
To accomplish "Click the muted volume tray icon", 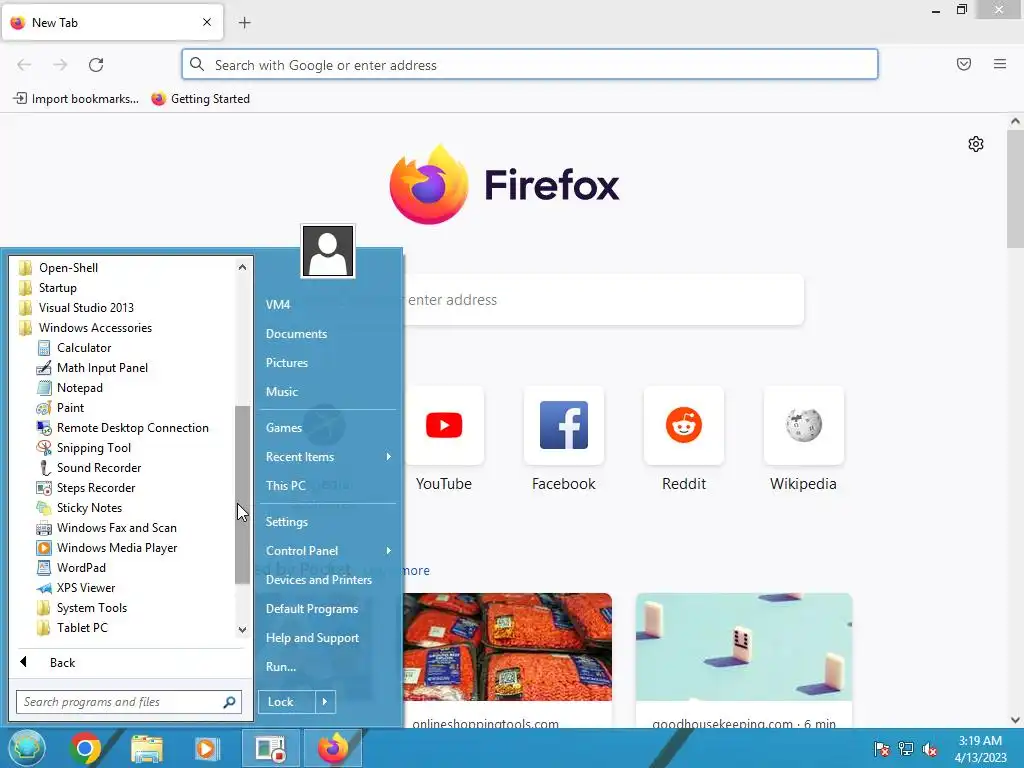I will click(930, 750).
